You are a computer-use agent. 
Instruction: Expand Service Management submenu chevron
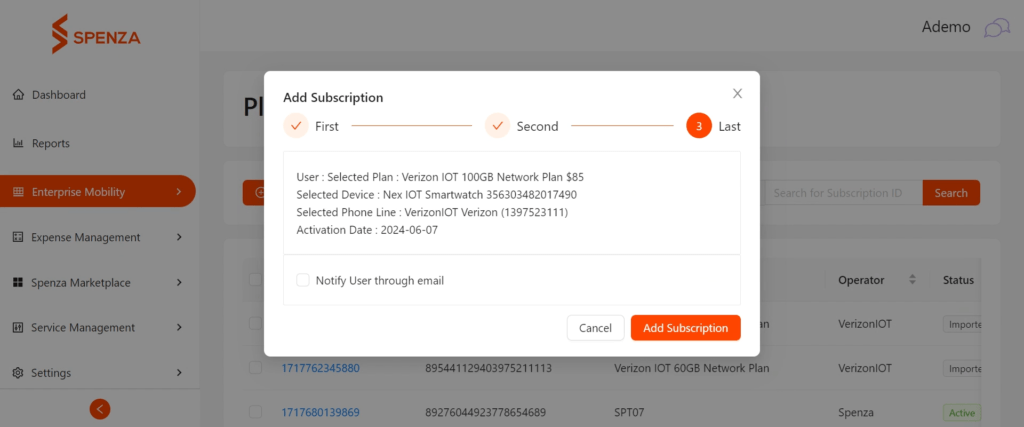tap(179, 327)
